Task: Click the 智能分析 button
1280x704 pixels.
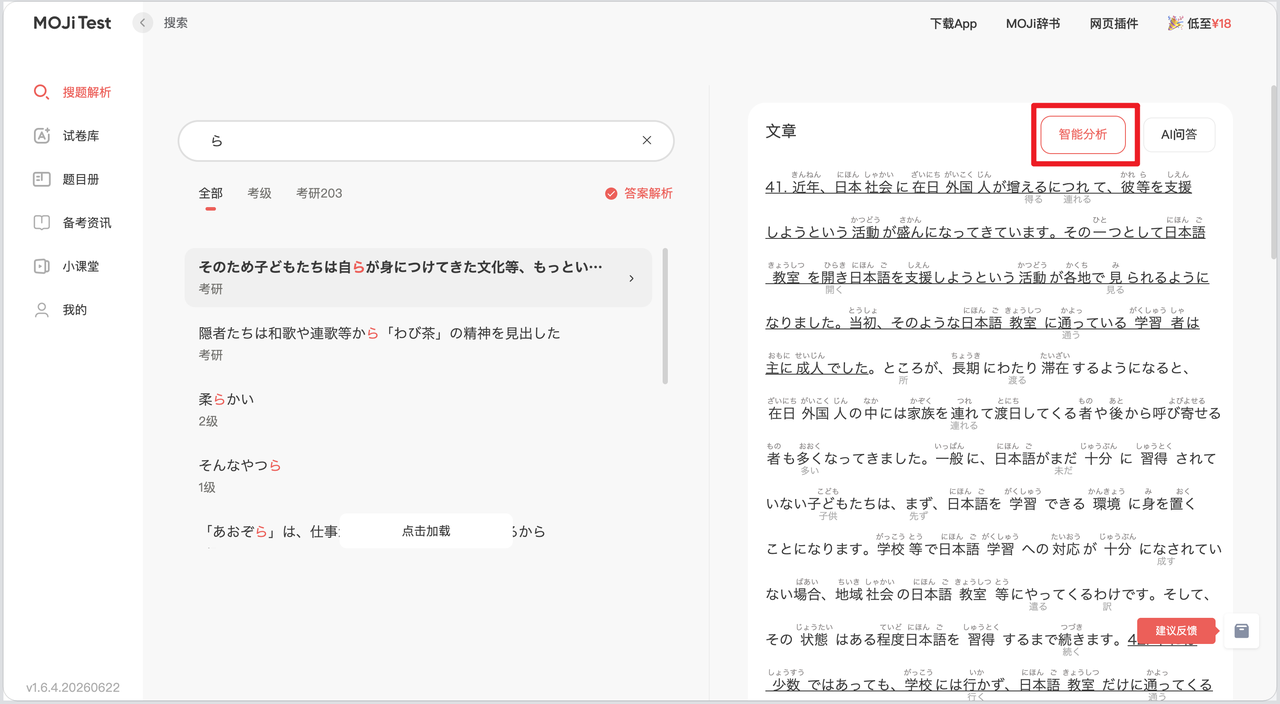Action: [x=1083, y=134]
